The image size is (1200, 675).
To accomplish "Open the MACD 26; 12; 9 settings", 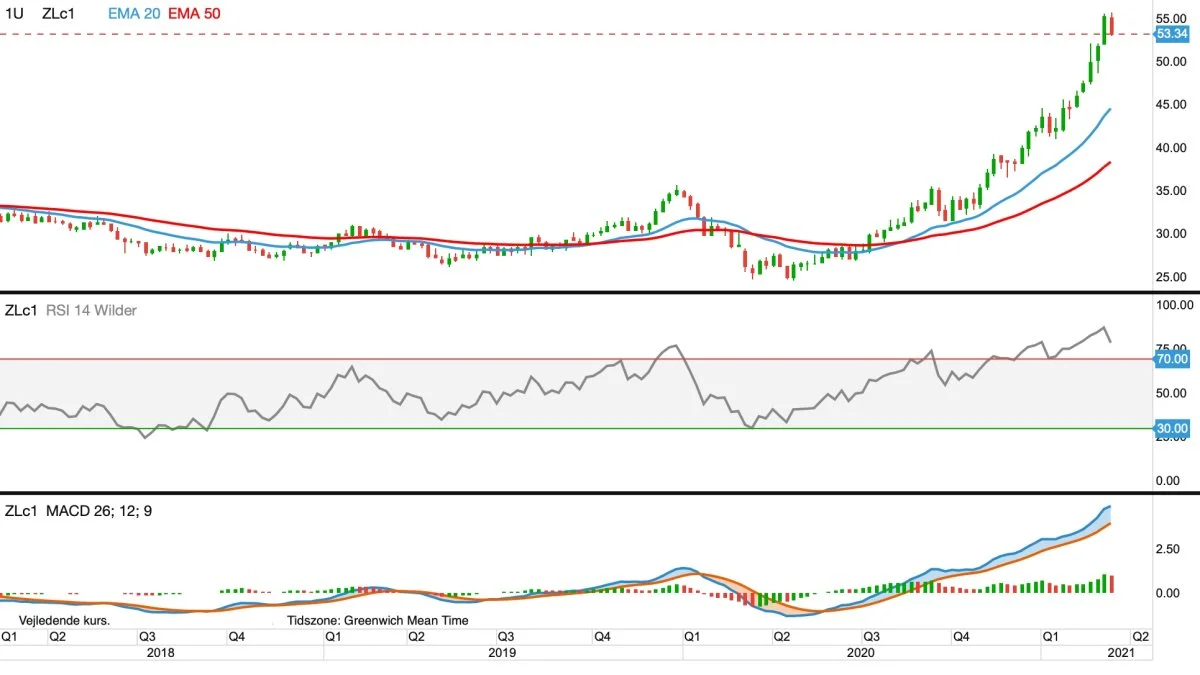I will tap(99, 511).
